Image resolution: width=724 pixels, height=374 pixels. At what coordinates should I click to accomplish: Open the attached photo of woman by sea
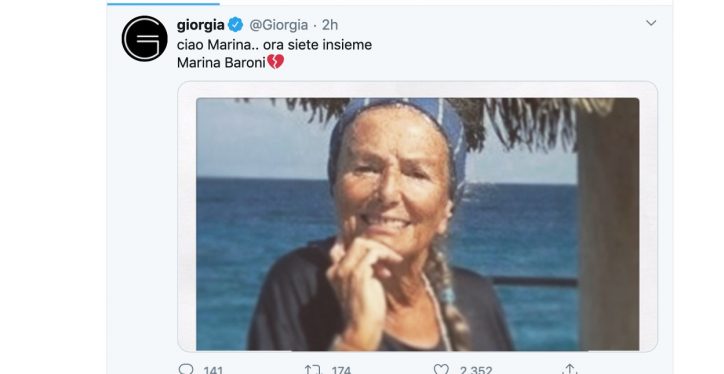[417, 224]
